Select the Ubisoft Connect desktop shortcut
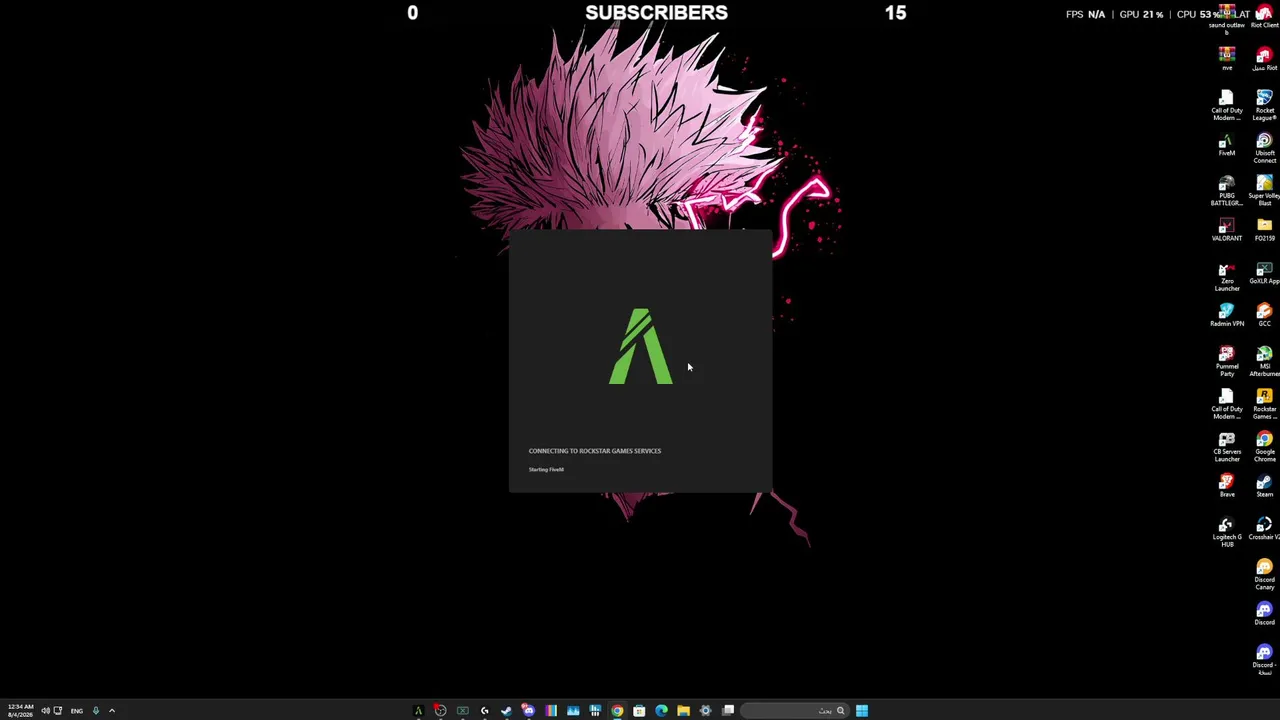This screenshot has width=1280, height=720. [x=1265, y=148]
